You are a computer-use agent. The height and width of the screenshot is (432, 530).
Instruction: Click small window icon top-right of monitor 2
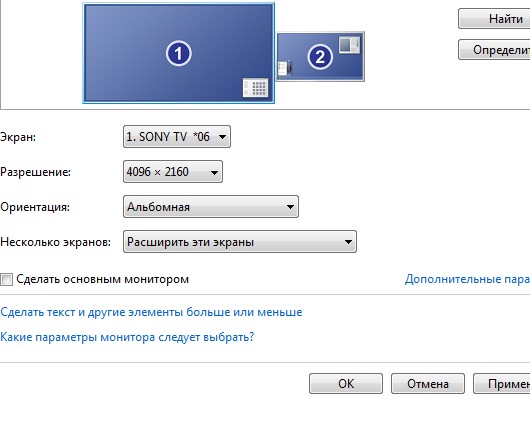point(350,45)
